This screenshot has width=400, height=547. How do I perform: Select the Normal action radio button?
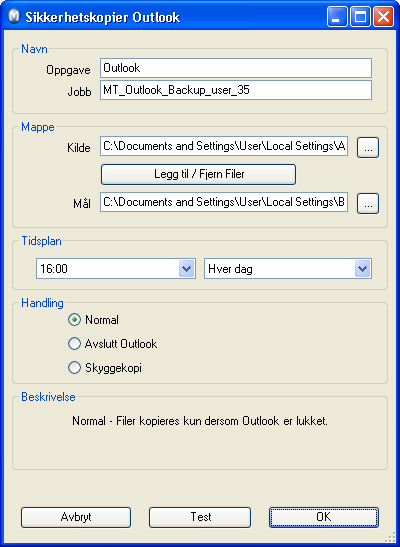click(x=74, y=320)
